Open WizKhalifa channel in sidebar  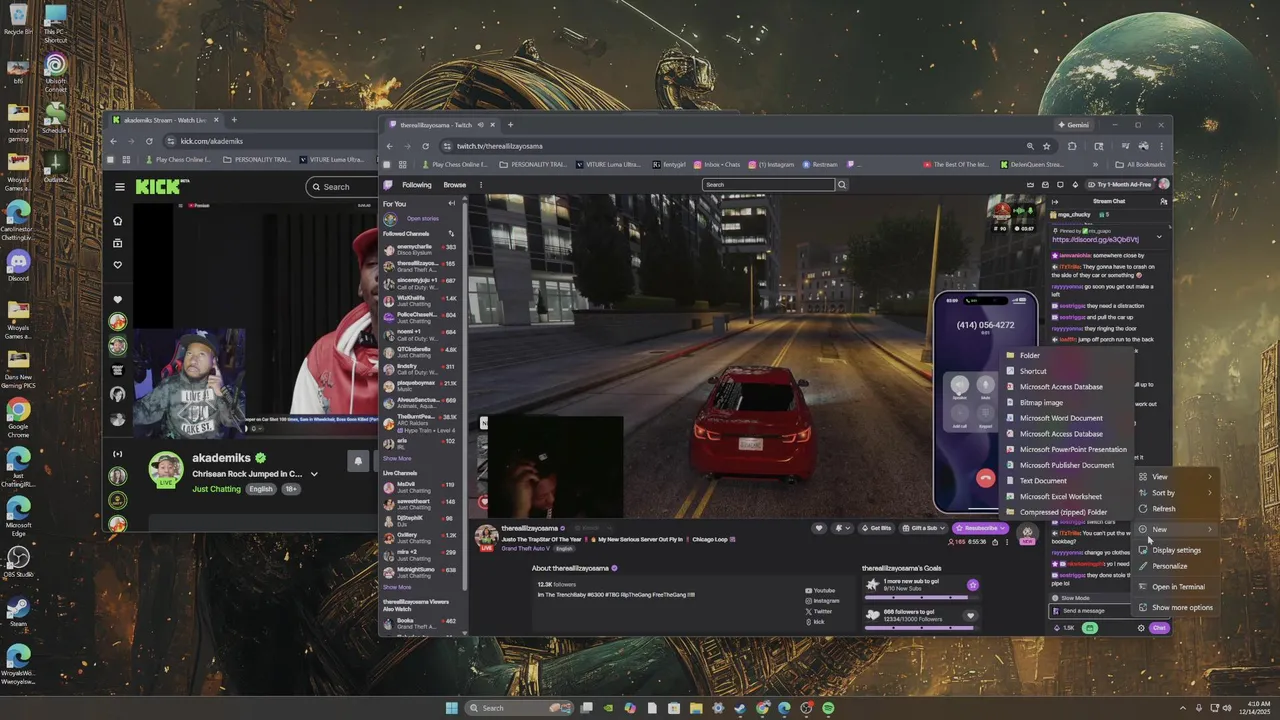click(420, 299)
